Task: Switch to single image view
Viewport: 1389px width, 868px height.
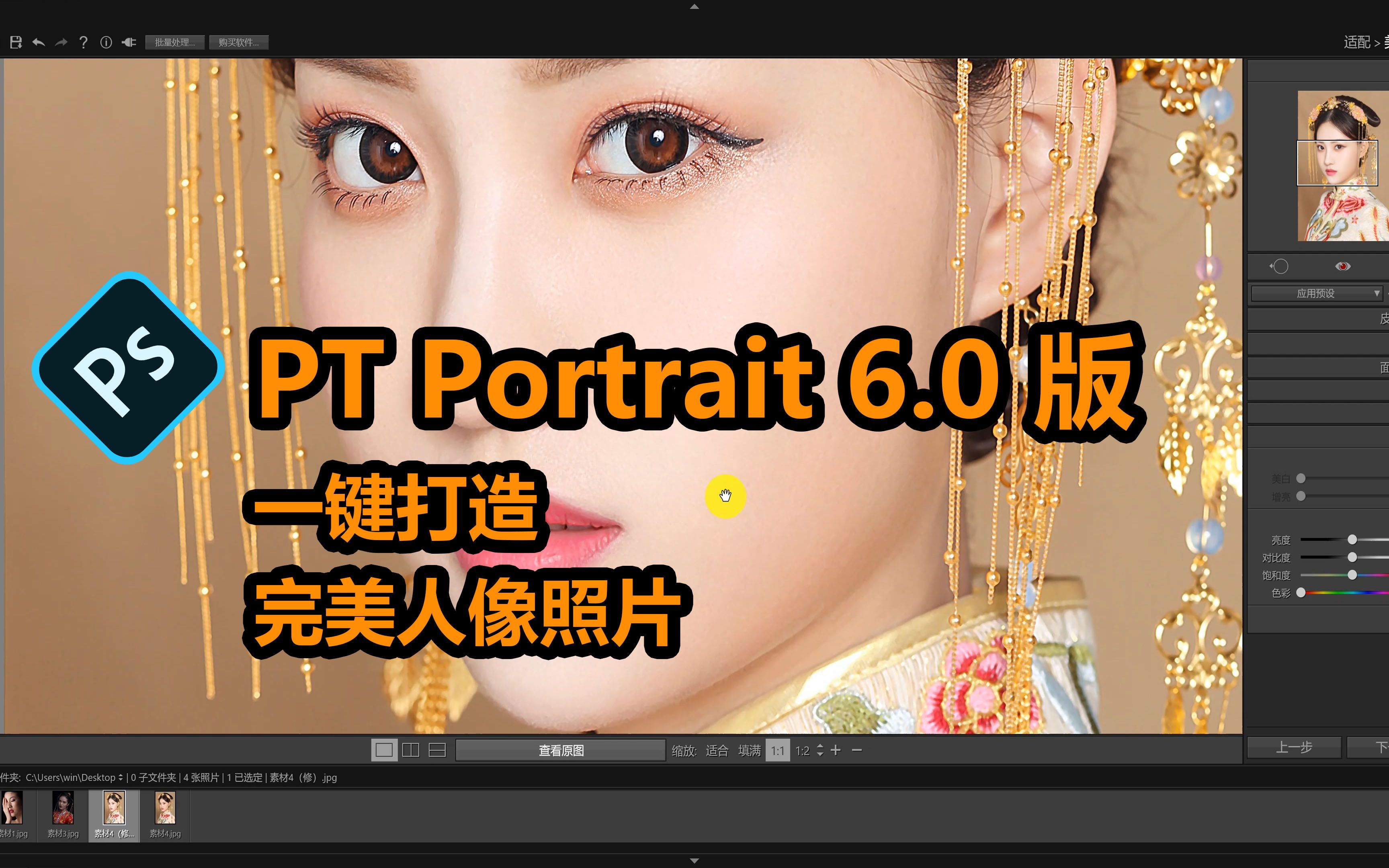Action: click(384, 750)
